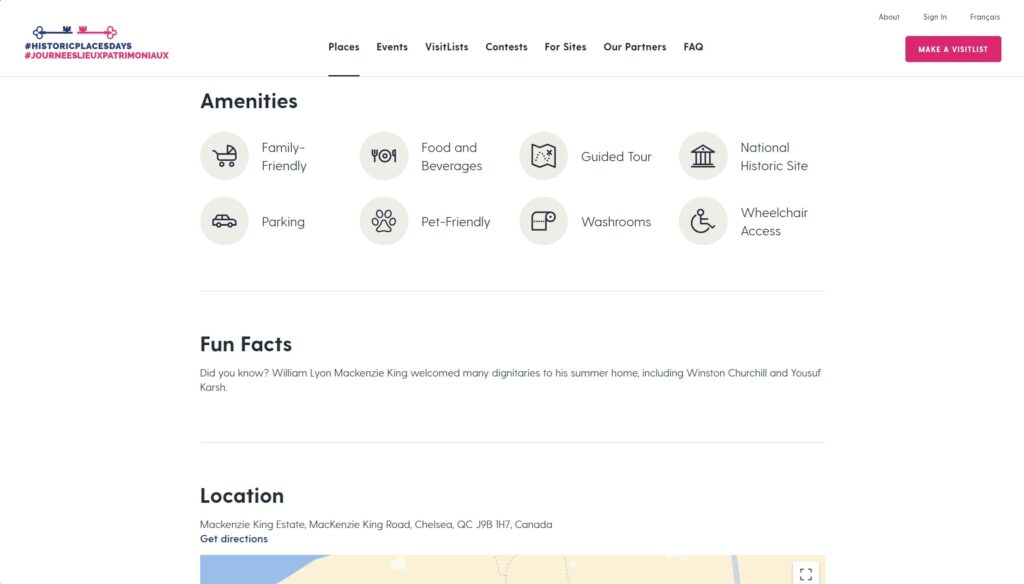The image size is (1024, 584).
Task: Click the Pet-Friendly paw icon
Action: [x=384, y=221]
